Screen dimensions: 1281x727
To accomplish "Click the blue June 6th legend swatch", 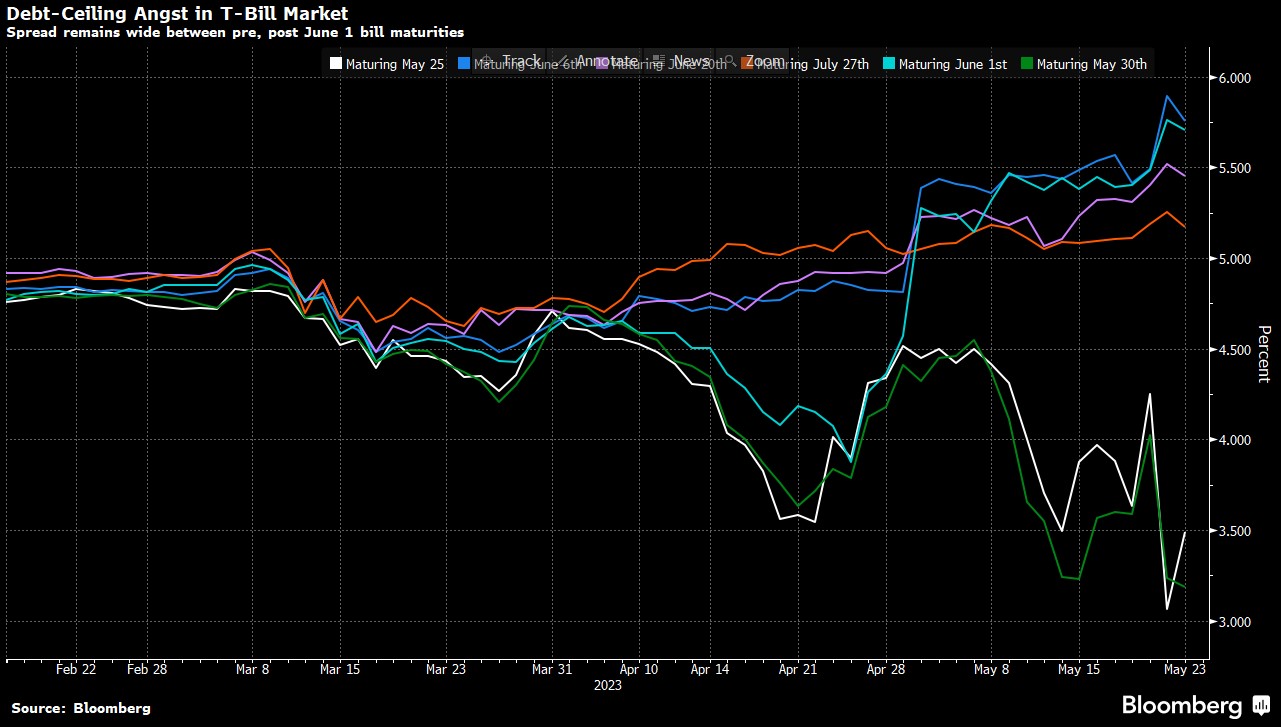I will pyautogui.click(x=464, y=64).
